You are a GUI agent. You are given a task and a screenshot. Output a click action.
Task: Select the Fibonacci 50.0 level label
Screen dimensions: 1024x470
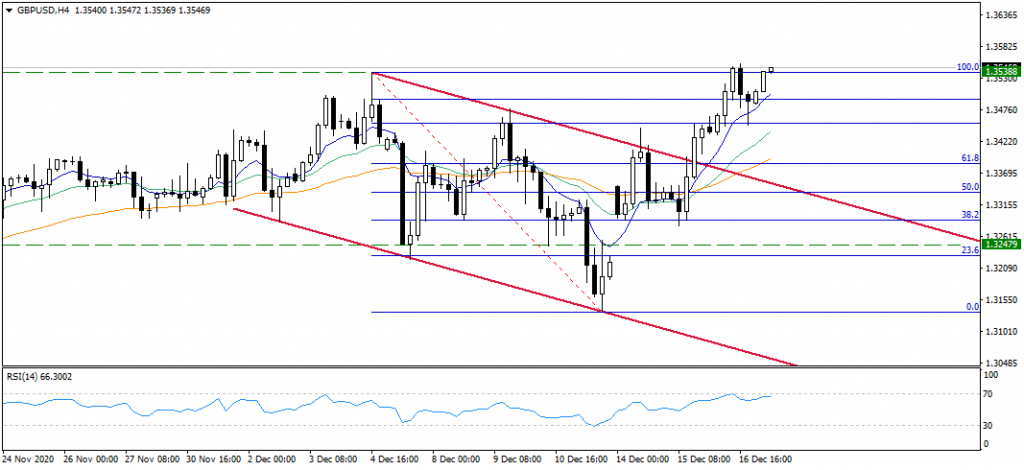[x=968, y=187]
